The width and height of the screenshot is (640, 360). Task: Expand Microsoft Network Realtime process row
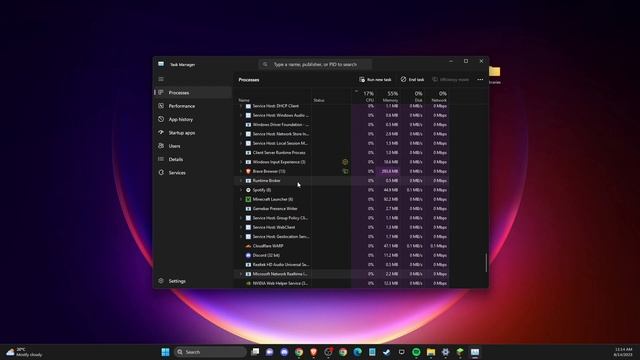tap(241, 274)
